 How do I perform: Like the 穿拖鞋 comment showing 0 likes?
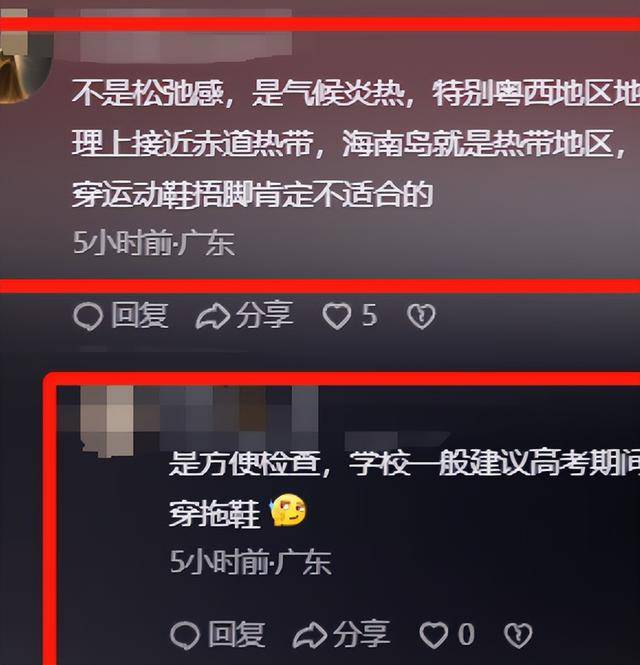[x=433, y=635]
